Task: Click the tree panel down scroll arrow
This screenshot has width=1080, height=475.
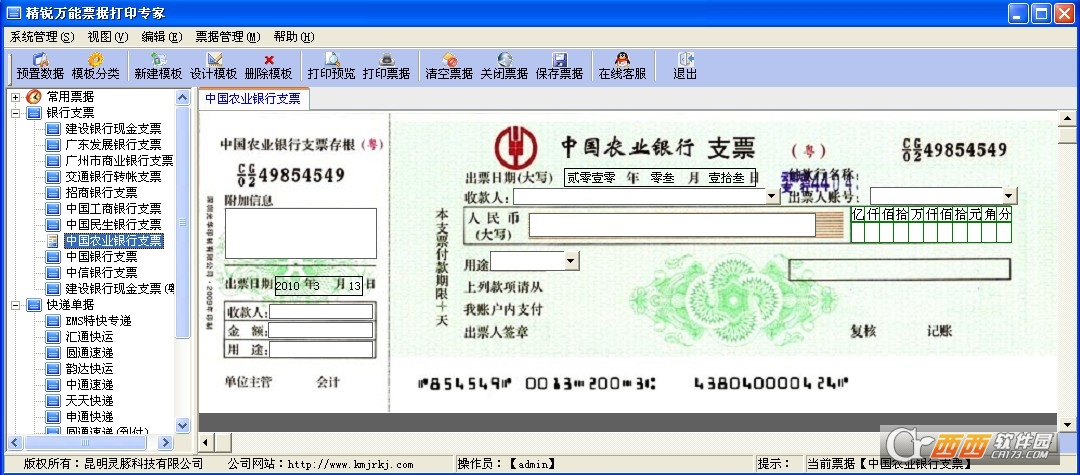Action: pyautogui.click(x=183, y=425)
